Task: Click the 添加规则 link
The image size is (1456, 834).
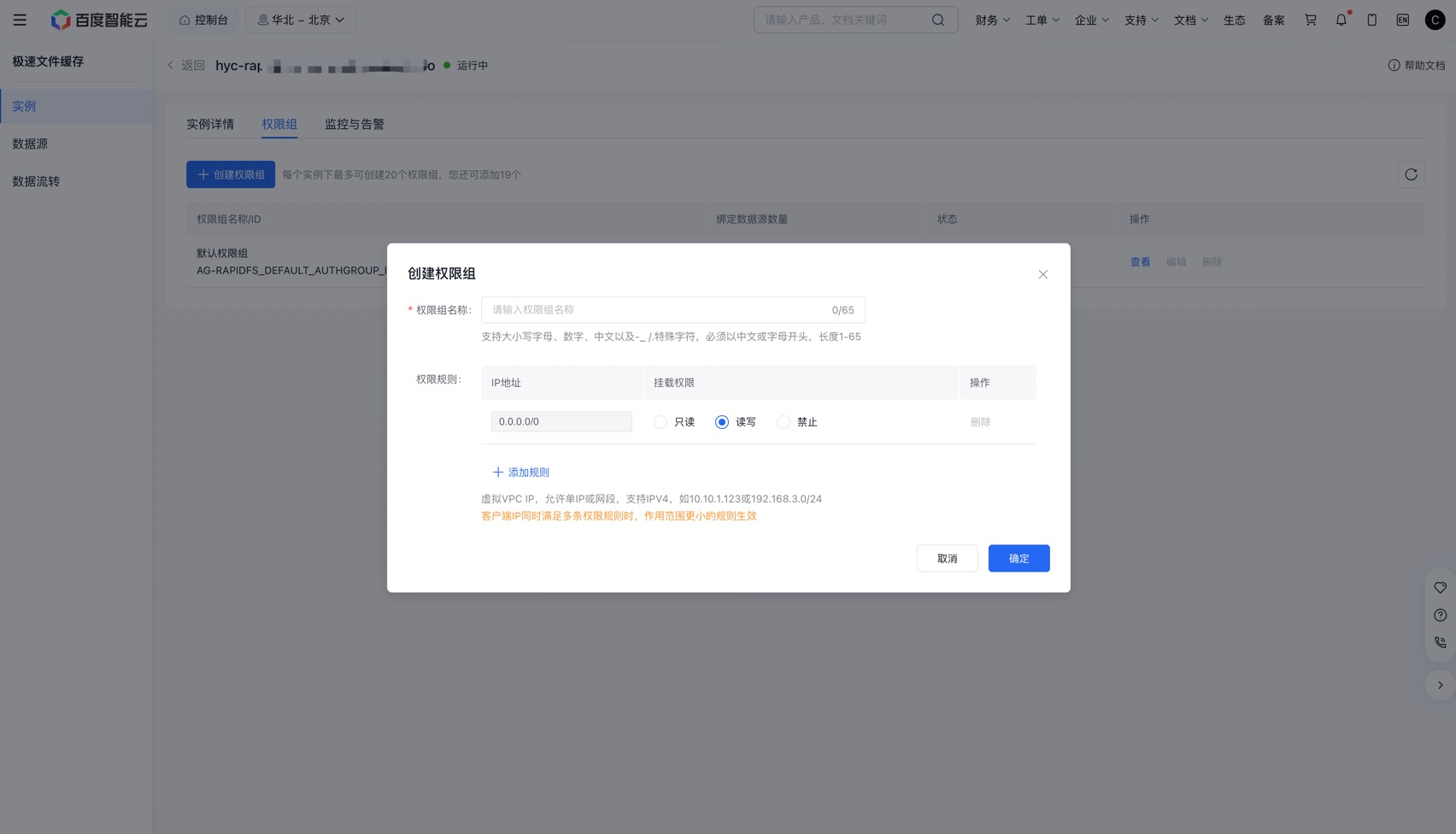Action: (520, 473)
